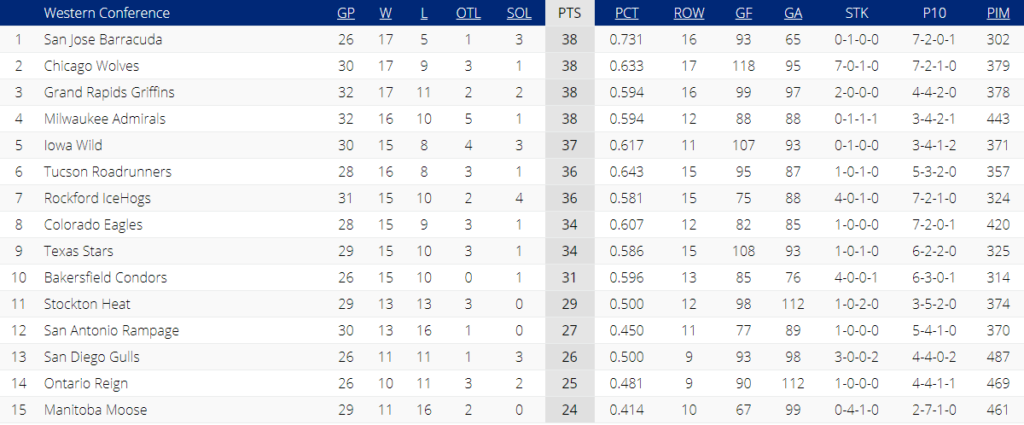This screenshot has width=1024, height=425.
Task: Sort by PCT column header
Action: point(627,13)
